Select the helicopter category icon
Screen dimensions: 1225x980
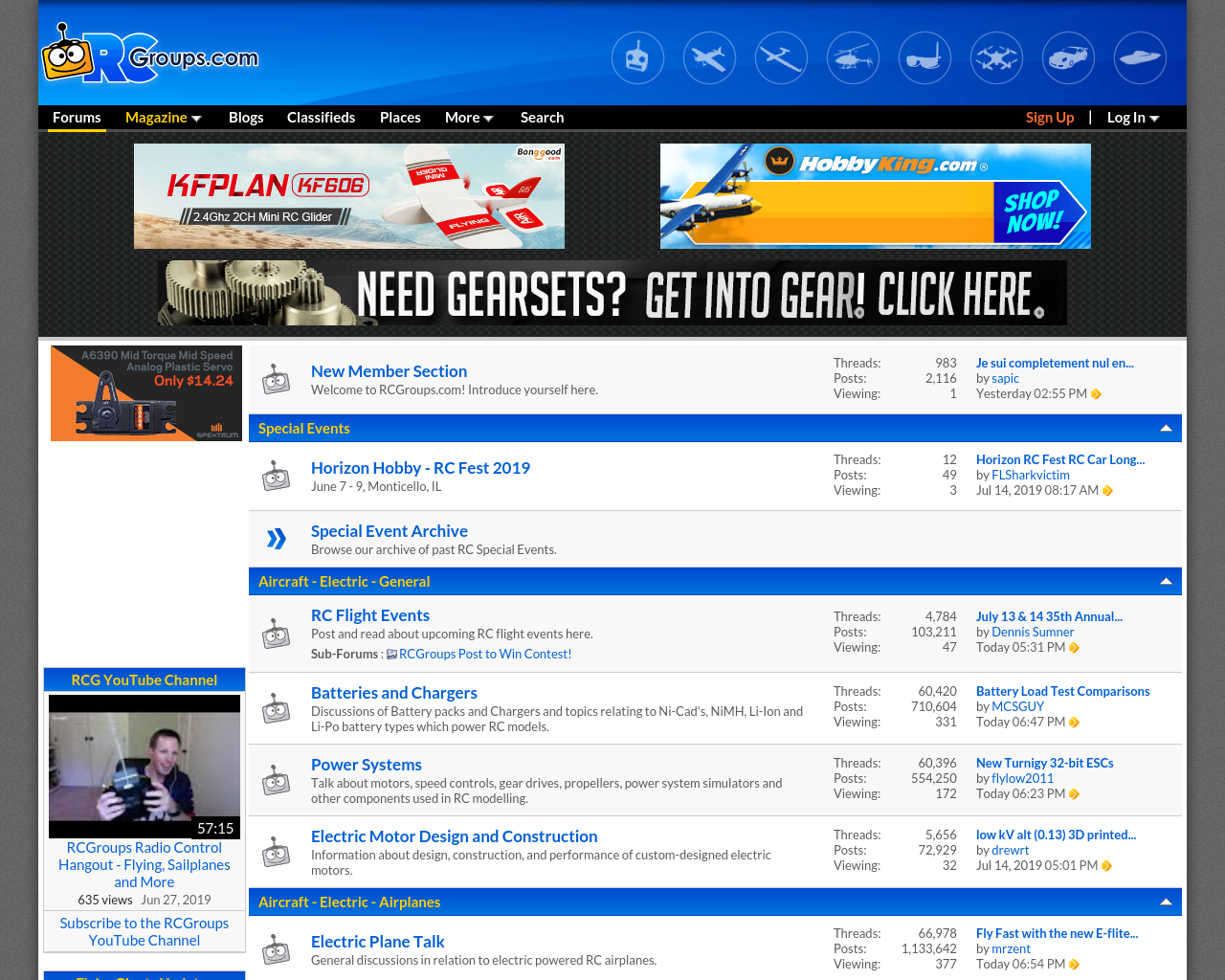(853, 58)
